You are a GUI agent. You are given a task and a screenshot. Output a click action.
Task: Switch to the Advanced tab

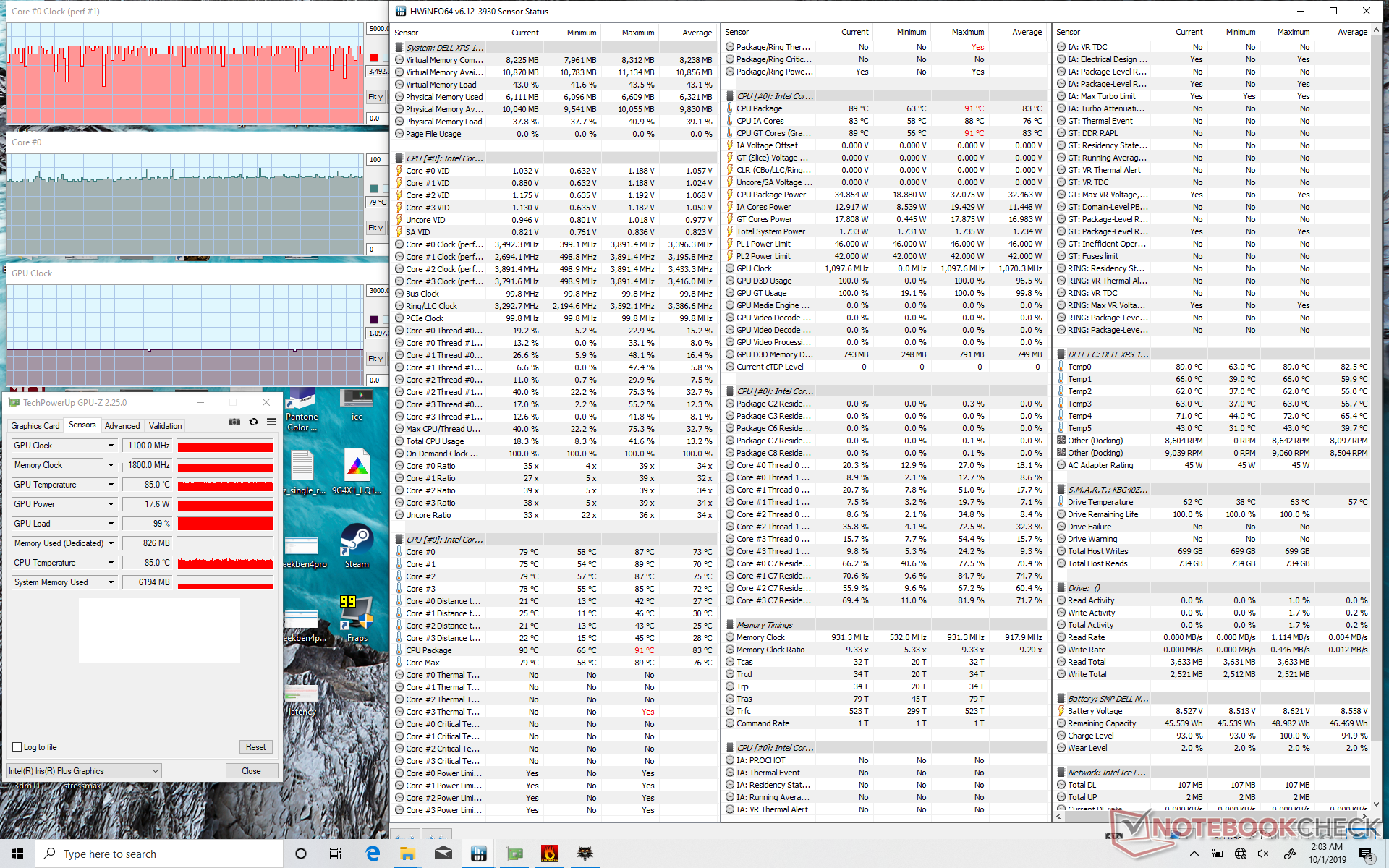(x=122, y=426)
